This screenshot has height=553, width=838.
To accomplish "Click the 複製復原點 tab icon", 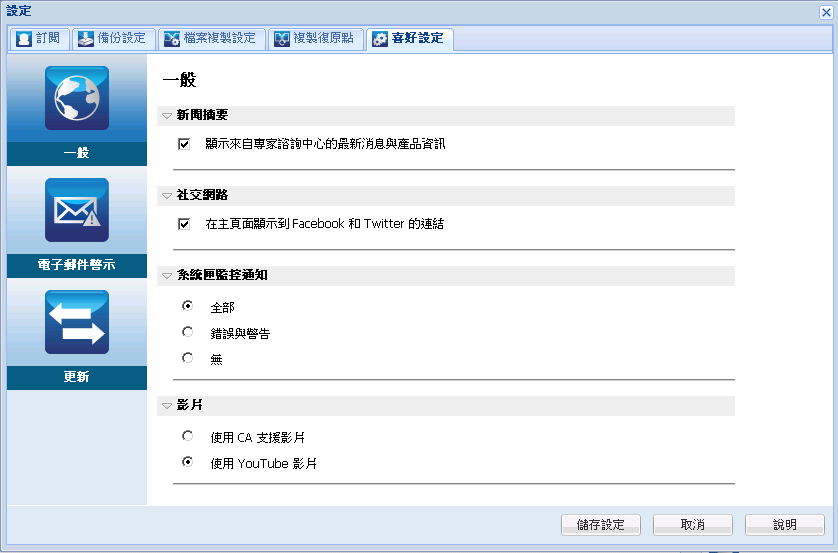I will pos(282,38).
